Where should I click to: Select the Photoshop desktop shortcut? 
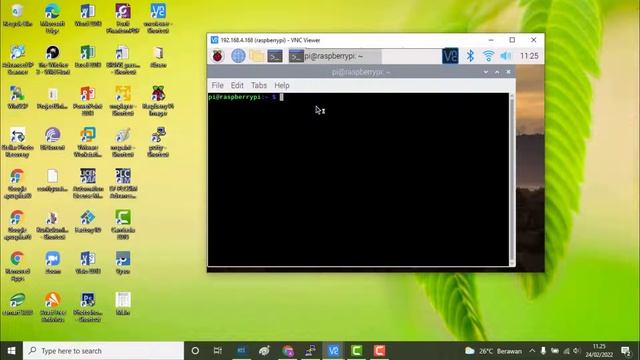[x=88, y=307]
